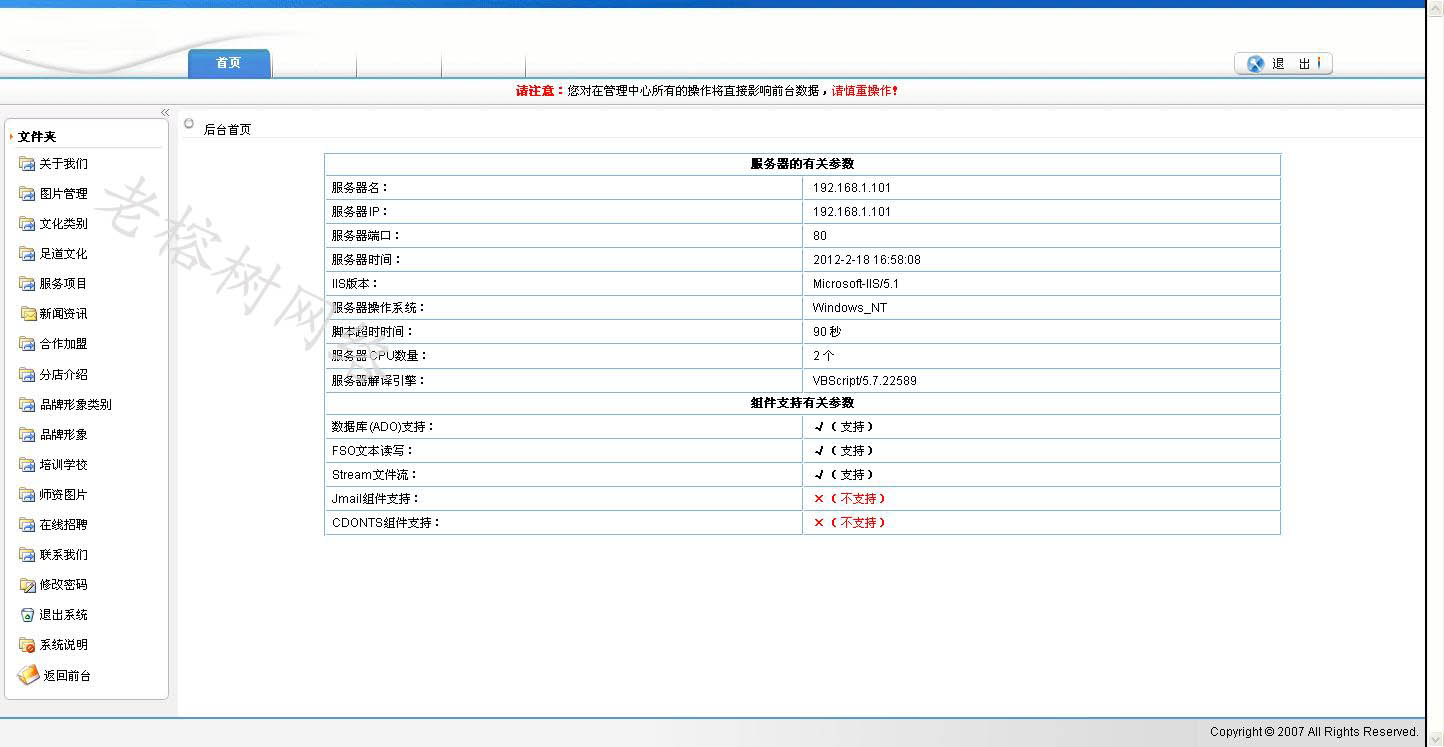Screen dimensions: 1444x747
Task: Open 文化类别 in the sidebar
Action: [x=64, y=224]
